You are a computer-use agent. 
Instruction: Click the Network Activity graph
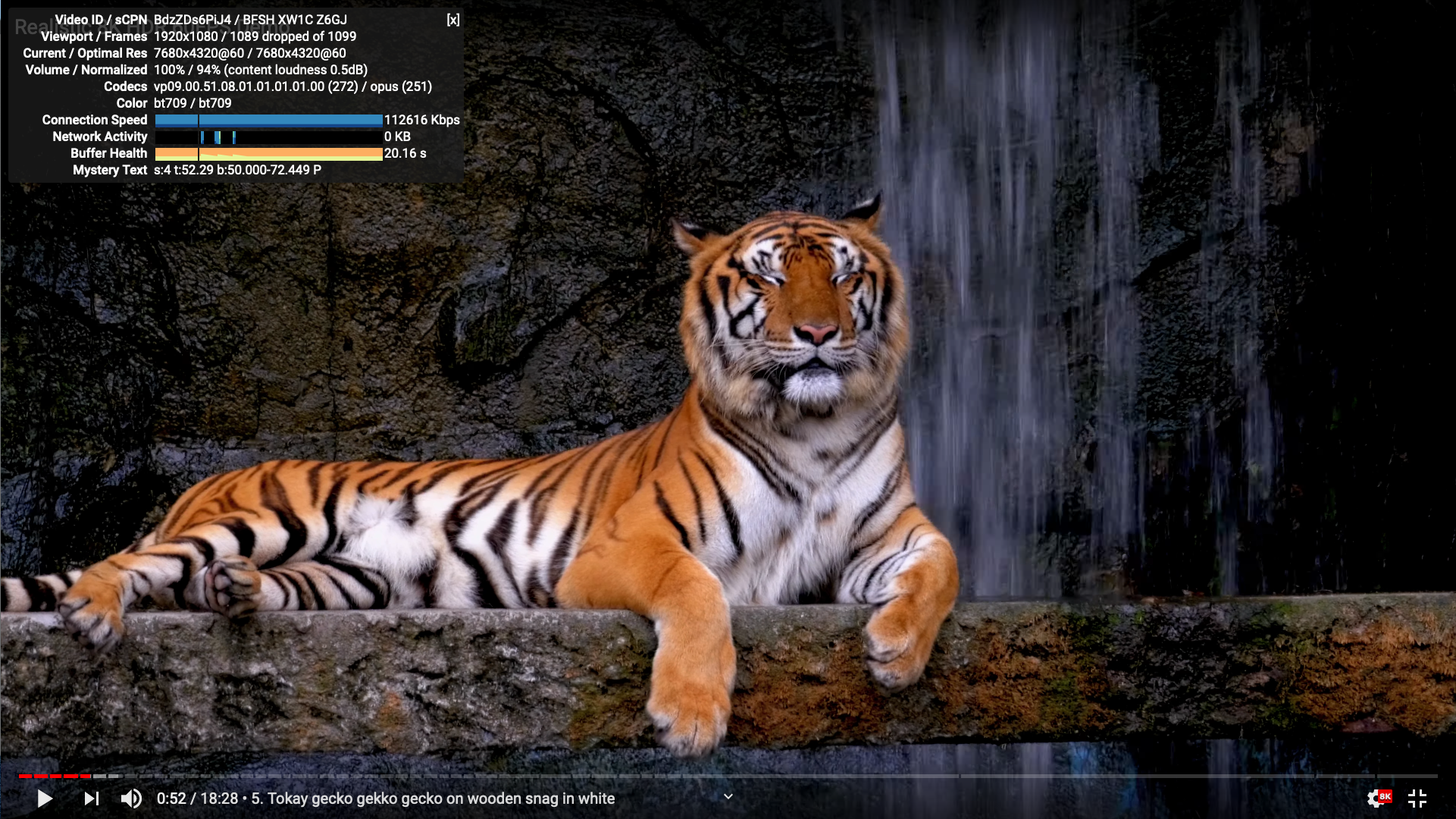pos(268,136)
